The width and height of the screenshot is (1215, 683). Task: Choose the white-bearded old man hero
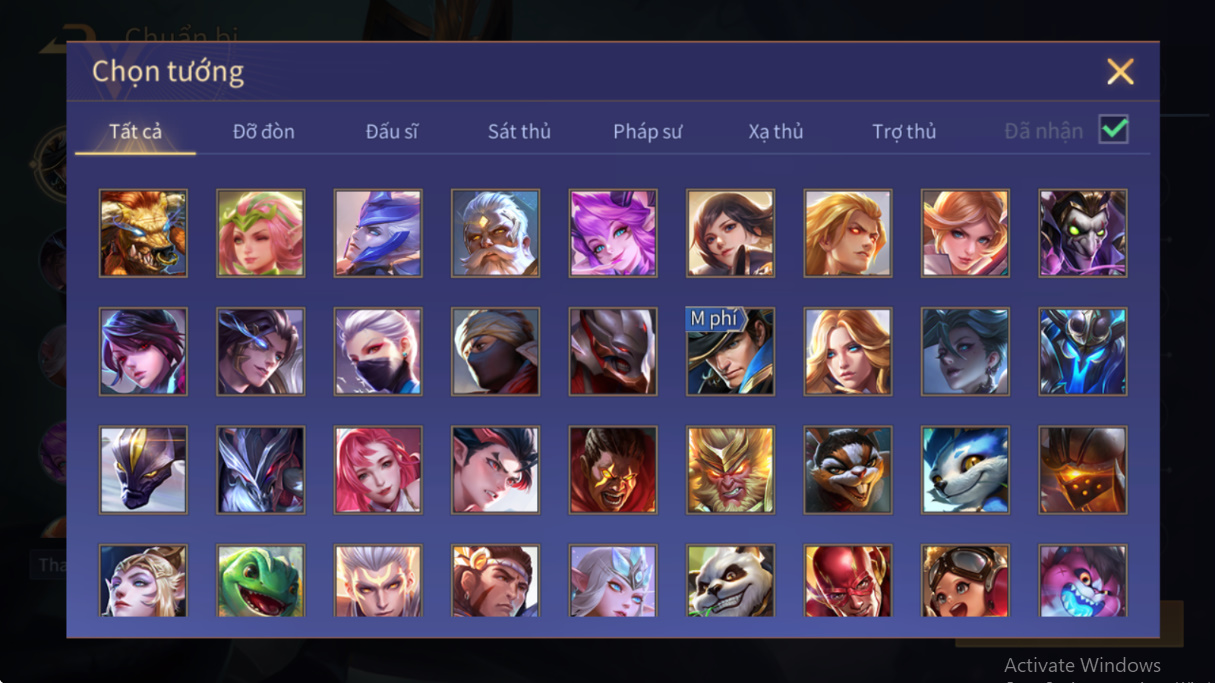tap(495, 233)
